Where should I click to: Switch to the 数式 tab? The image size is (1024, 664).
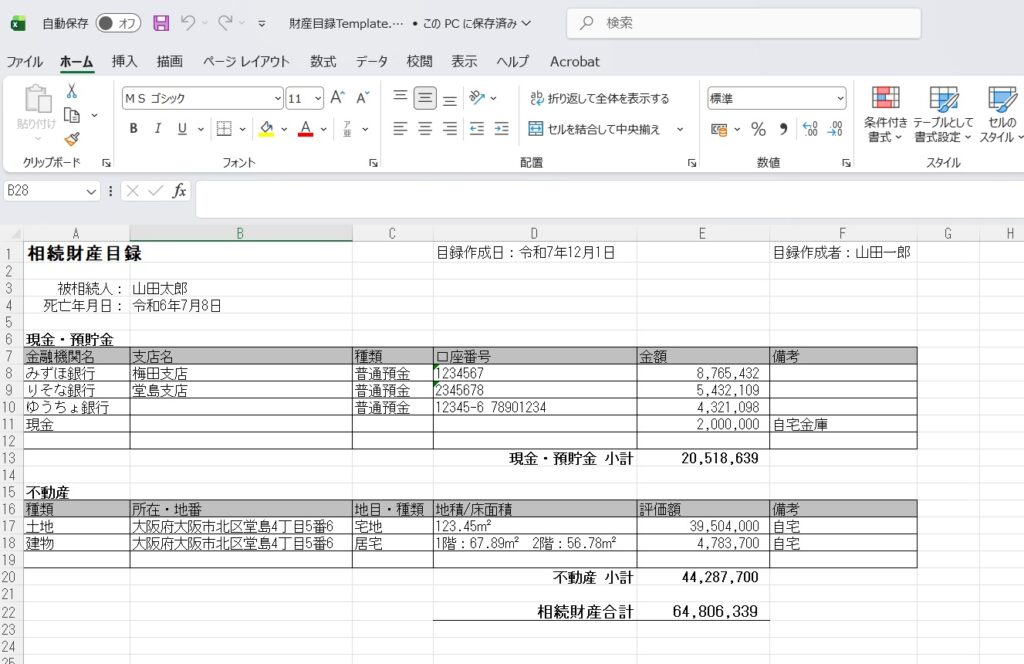tap(323, 61)
